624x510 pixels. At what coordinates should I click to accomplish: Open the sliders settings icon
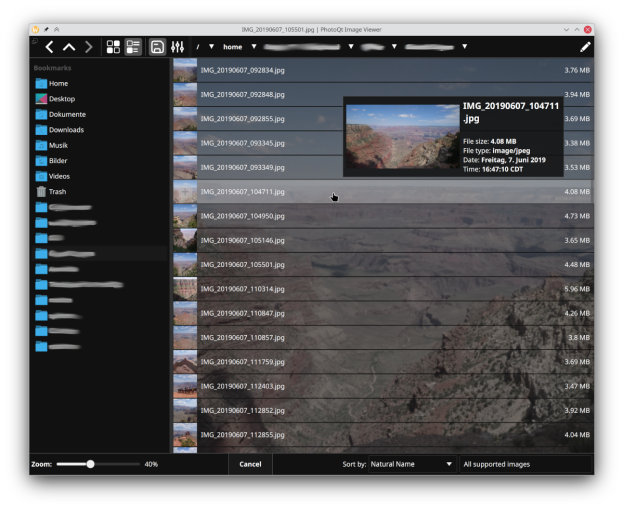coord(178,47)
